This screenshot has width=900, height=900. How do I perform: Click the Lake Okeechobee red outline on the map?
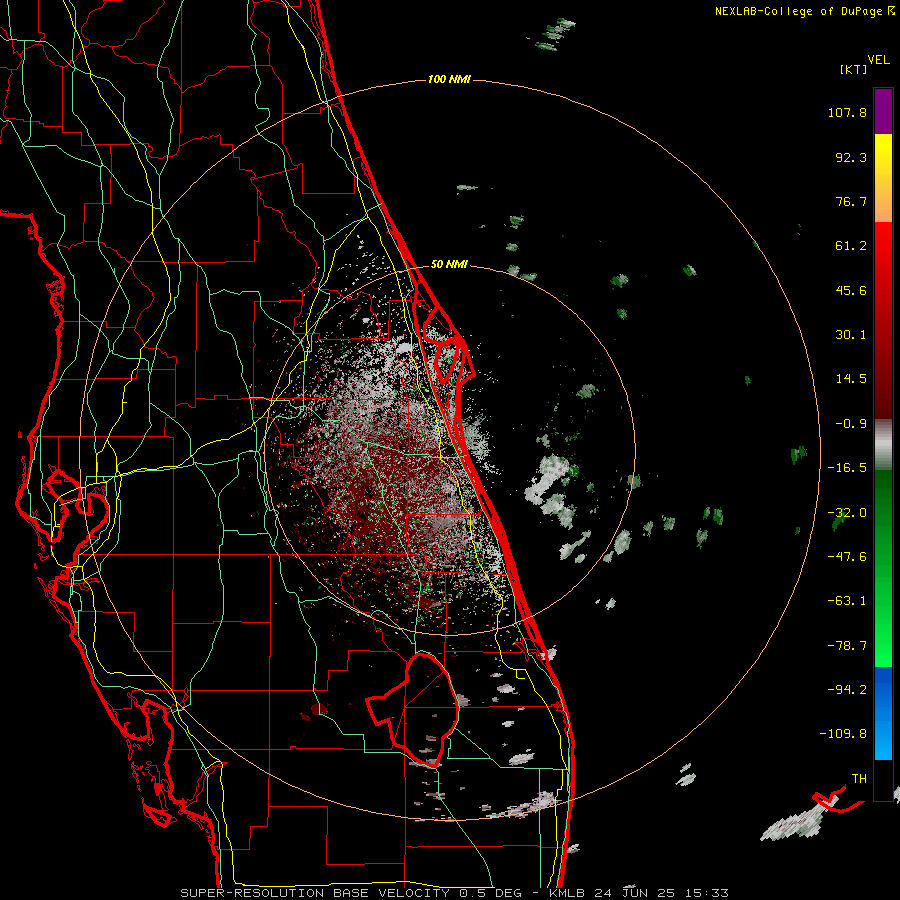click(412, 709)
